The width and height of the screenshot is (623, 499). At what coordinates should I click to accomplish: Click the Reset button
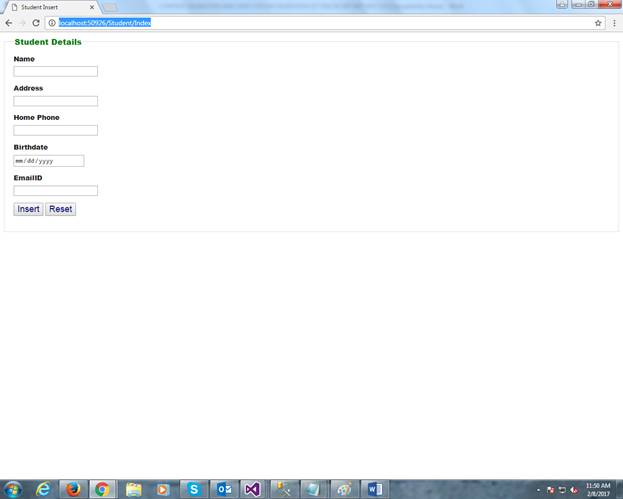60,209
